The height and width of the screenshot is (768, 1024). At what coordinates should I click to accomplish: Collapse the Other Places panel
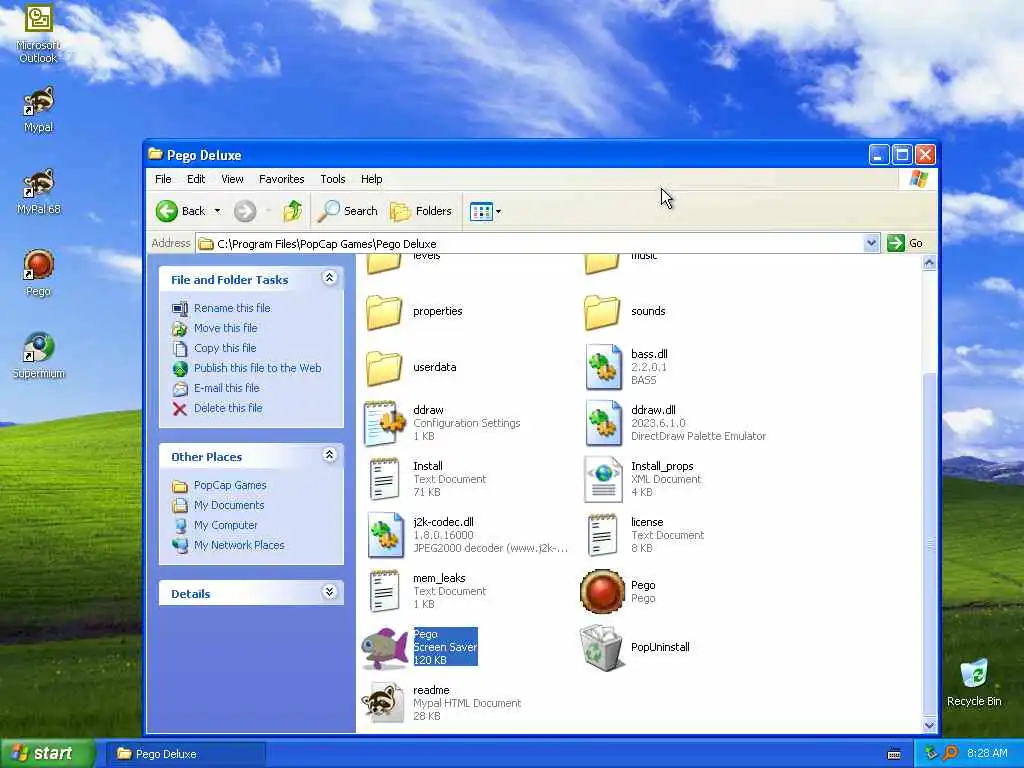click(x=329, y=455)
